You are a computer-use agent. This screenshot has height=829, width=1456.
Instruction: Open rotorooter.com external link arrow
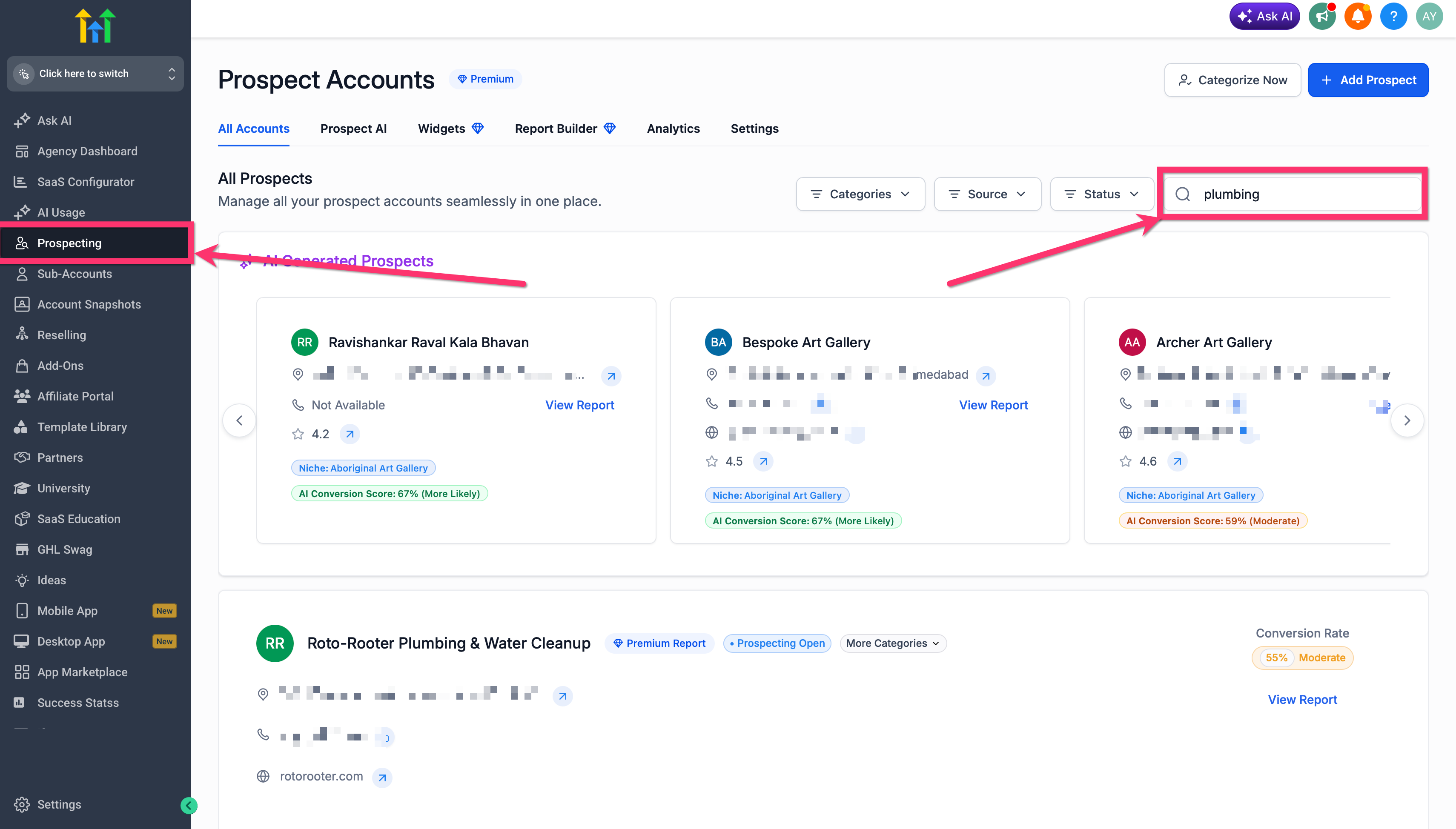pos(382,777)
